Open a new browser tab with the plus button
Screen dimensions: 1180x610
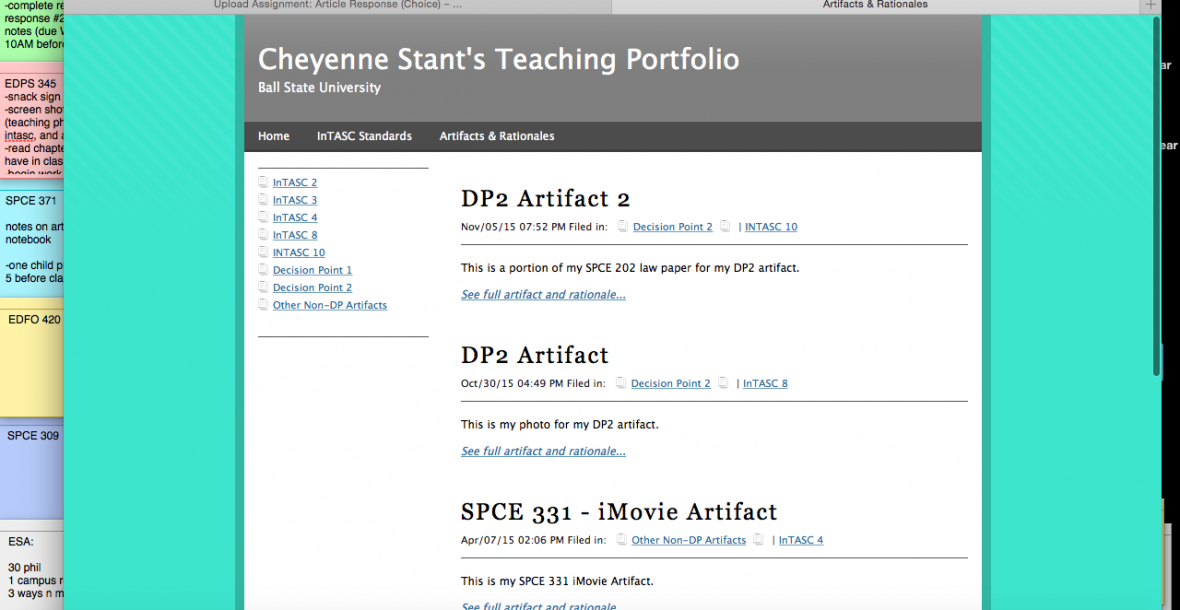point(1150,6)
